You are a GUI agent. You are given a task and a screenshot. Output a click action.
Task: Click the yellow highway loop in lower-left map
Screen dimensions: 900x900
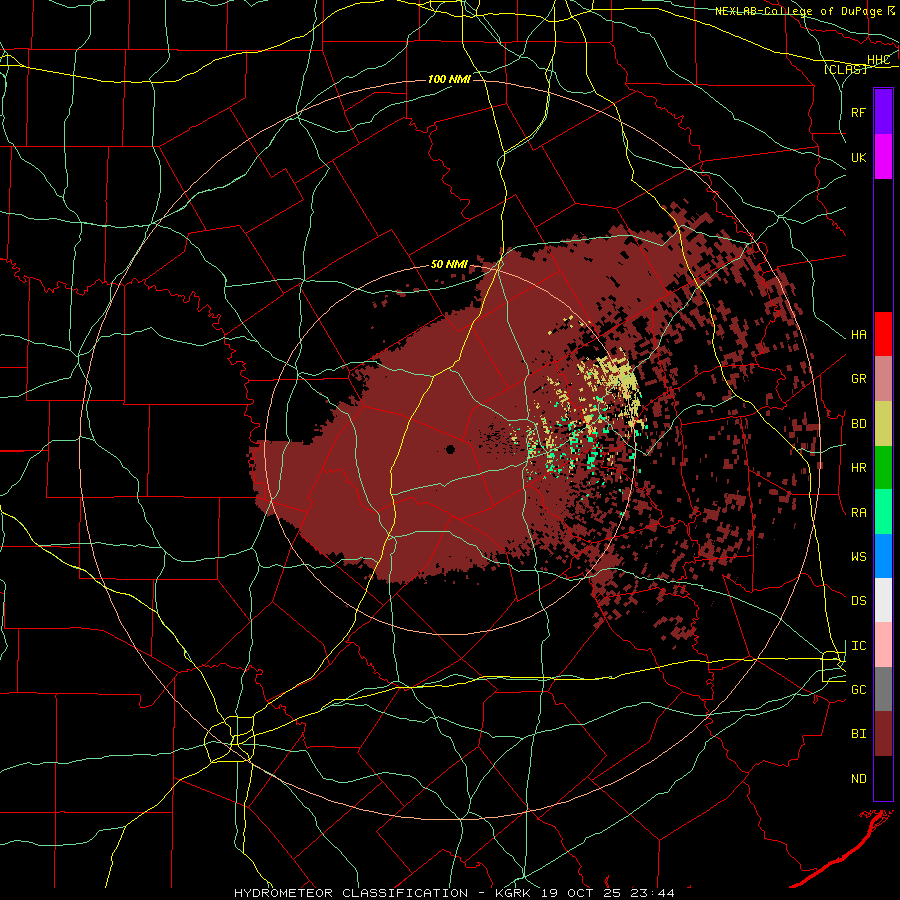pyautogui.click(x=231, y=739)
